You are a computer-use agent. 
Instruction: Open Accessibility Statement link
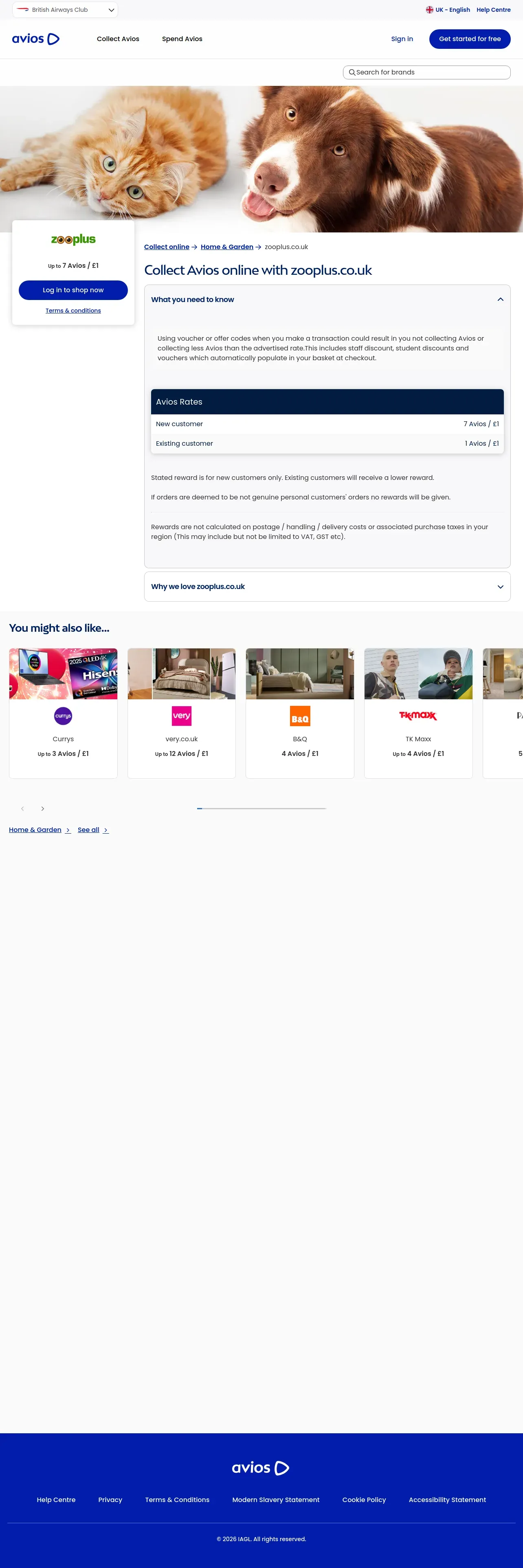(448, 1500)
